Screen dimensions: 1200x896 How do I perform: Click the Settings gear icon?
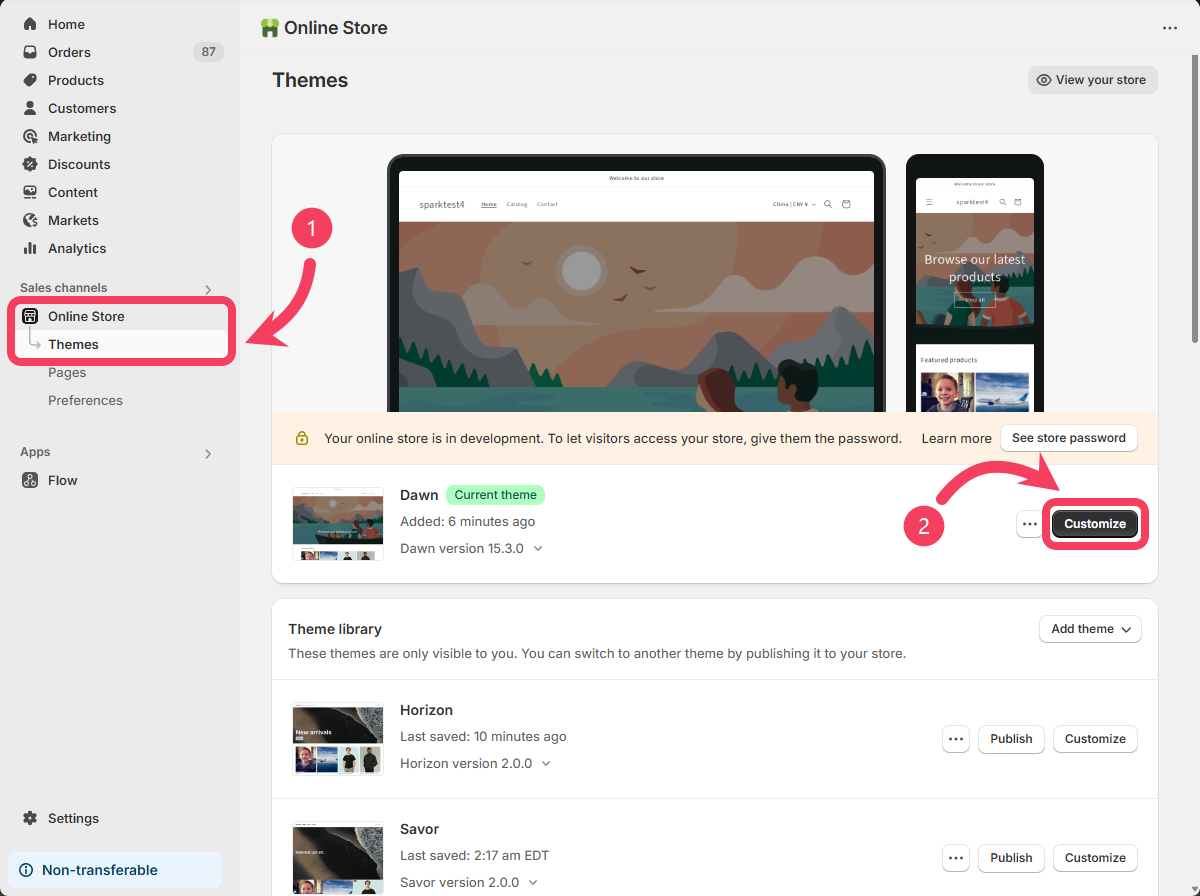30,818
